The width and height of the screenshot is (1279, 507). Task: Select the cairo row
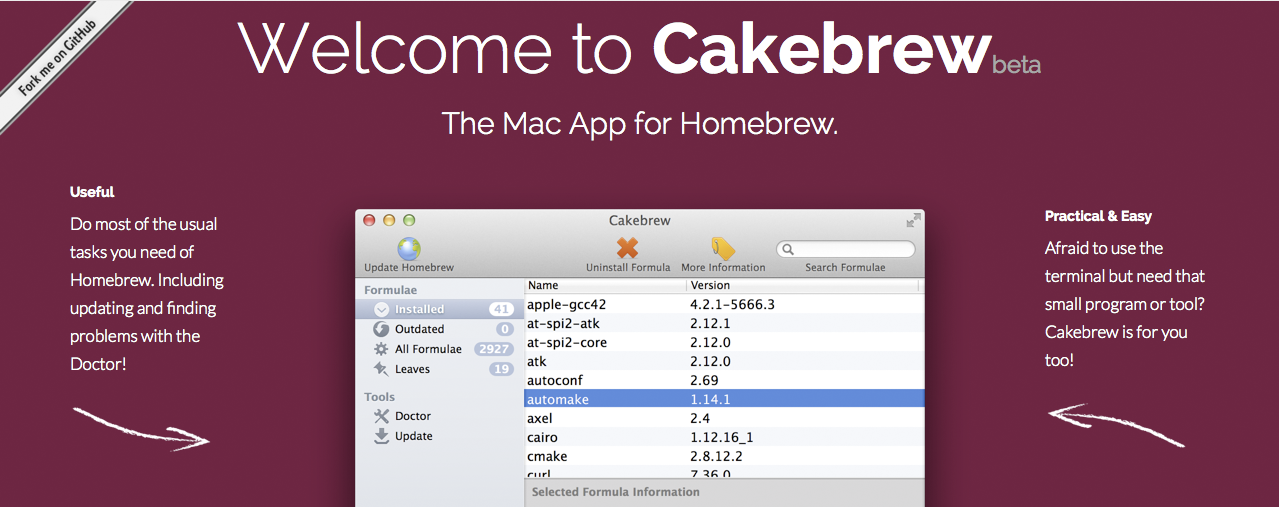(725, 437)
